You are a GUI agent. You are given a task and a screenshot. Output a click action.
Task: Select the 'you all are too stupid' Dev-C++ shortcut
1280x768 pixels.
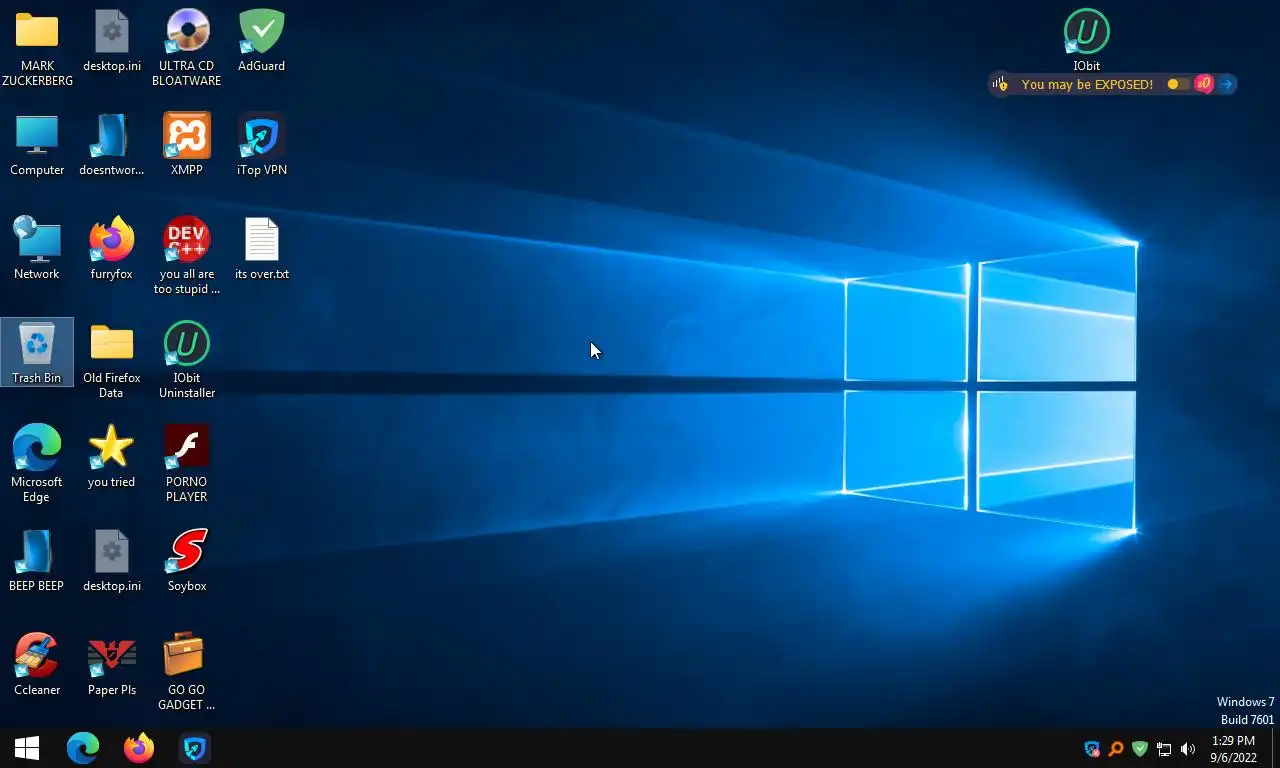point(187,256)
